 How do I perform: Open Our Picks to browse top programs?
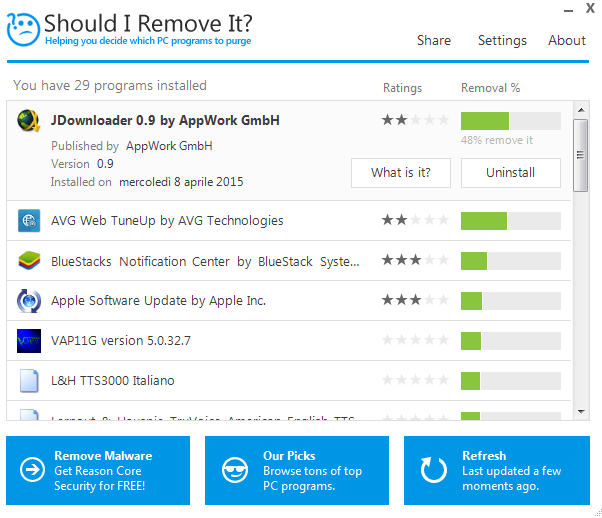[x=297, y=470]
